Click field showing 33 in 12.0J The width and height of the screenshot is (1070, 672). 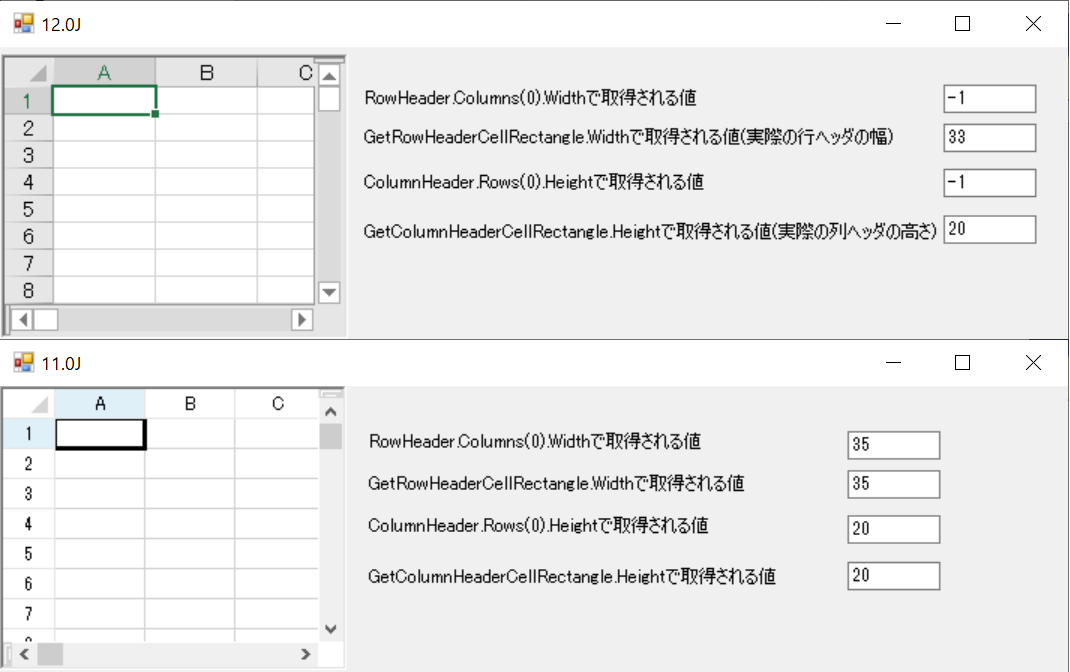[989, 138]
